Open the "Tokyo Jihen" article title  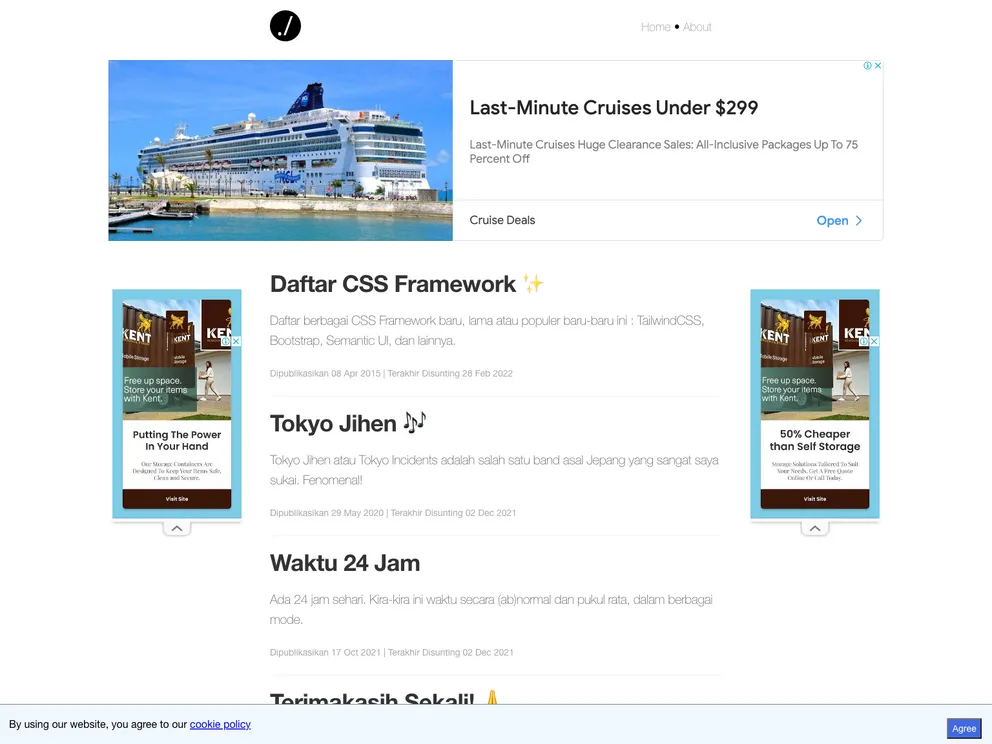tap(333, 423)
